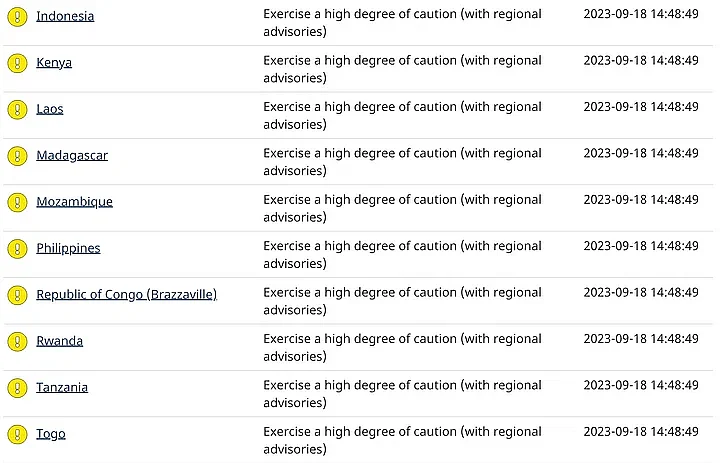Click the yellow caution icon beside Rwanda
The width and height of the screenshot is (720, 463).
pos(17,341)
